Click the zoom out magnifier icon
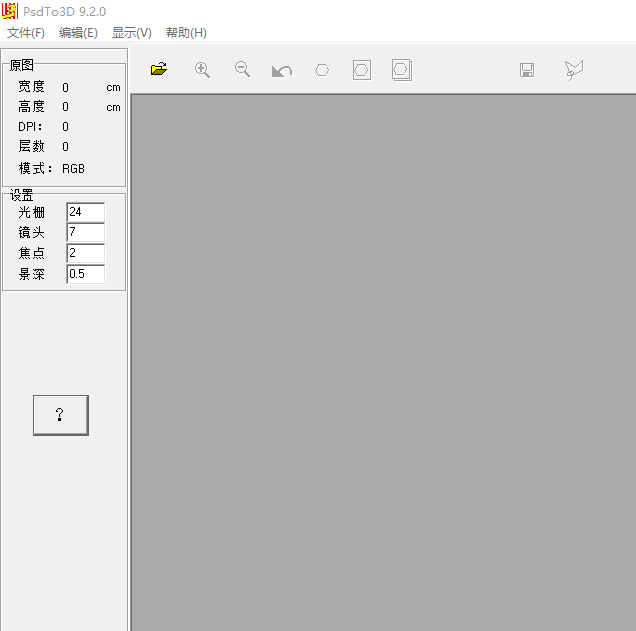This screenshot has height=631, width=636. tap(242, 69)
